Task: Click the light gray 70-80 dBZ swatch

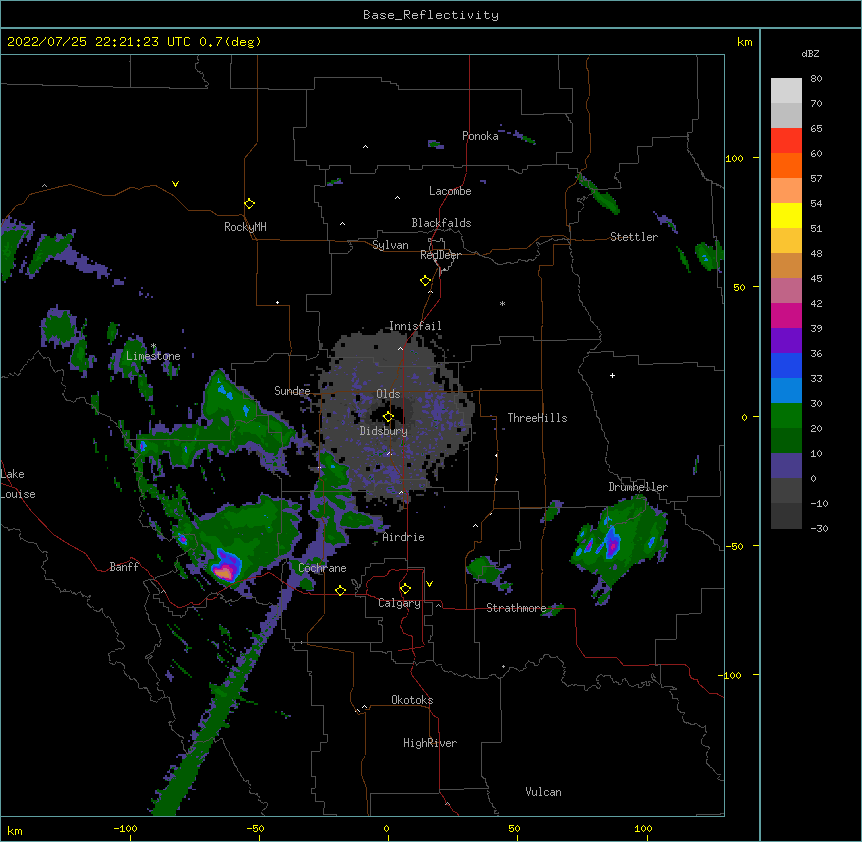Action: click(786, 90)
